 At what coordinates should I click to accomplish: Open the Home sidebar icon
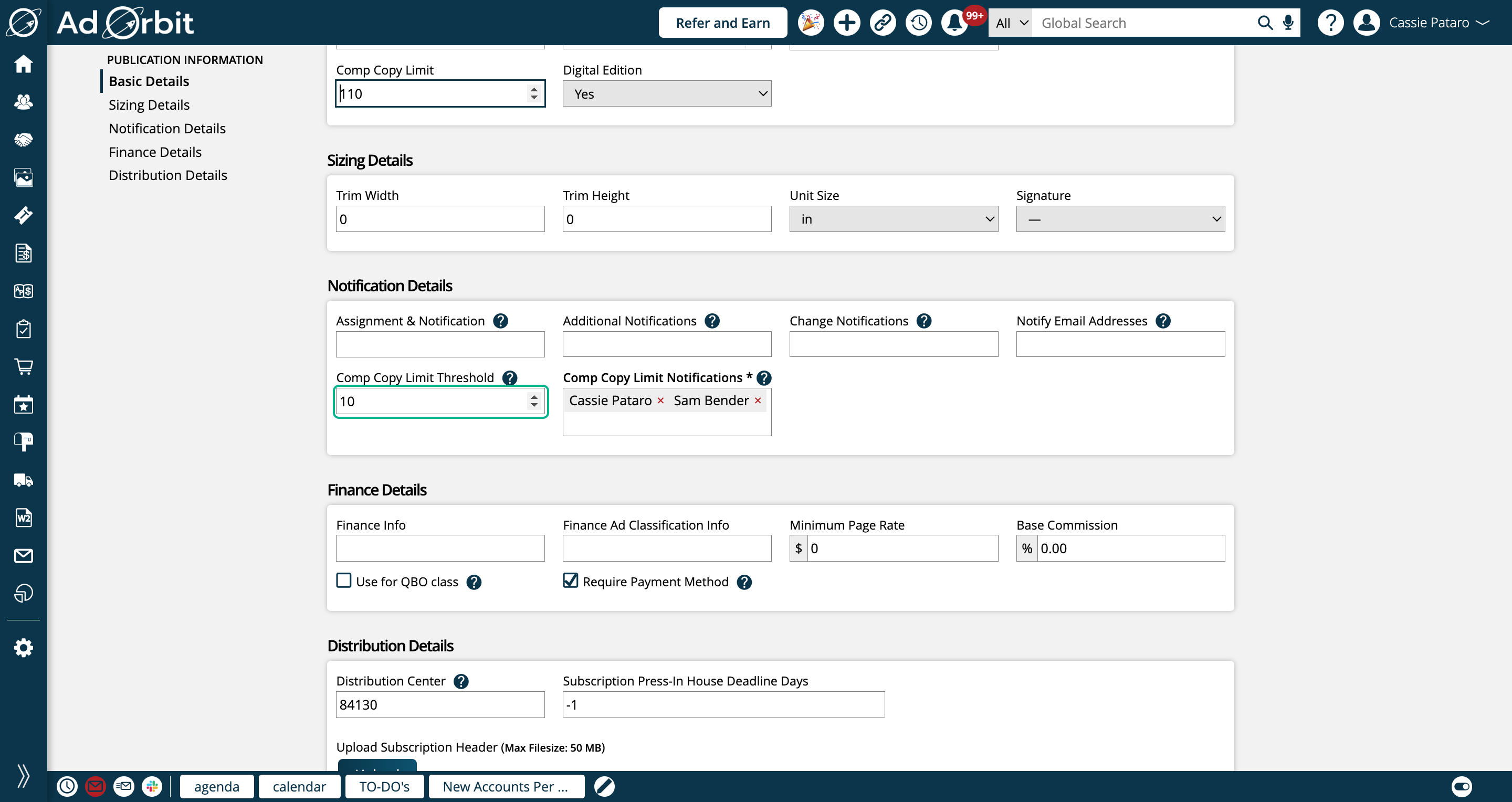(x=24, y=64)
